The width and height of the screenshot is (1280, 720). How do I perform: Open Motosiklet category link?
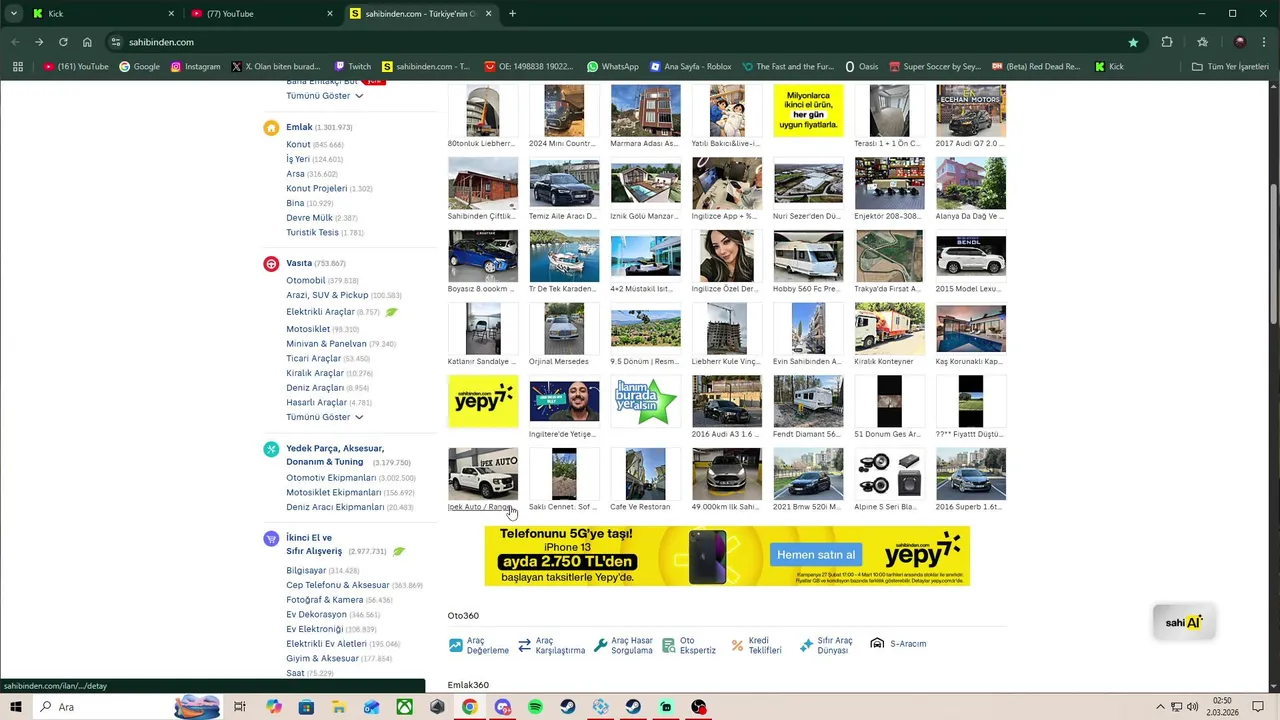(x=308, y=329)
